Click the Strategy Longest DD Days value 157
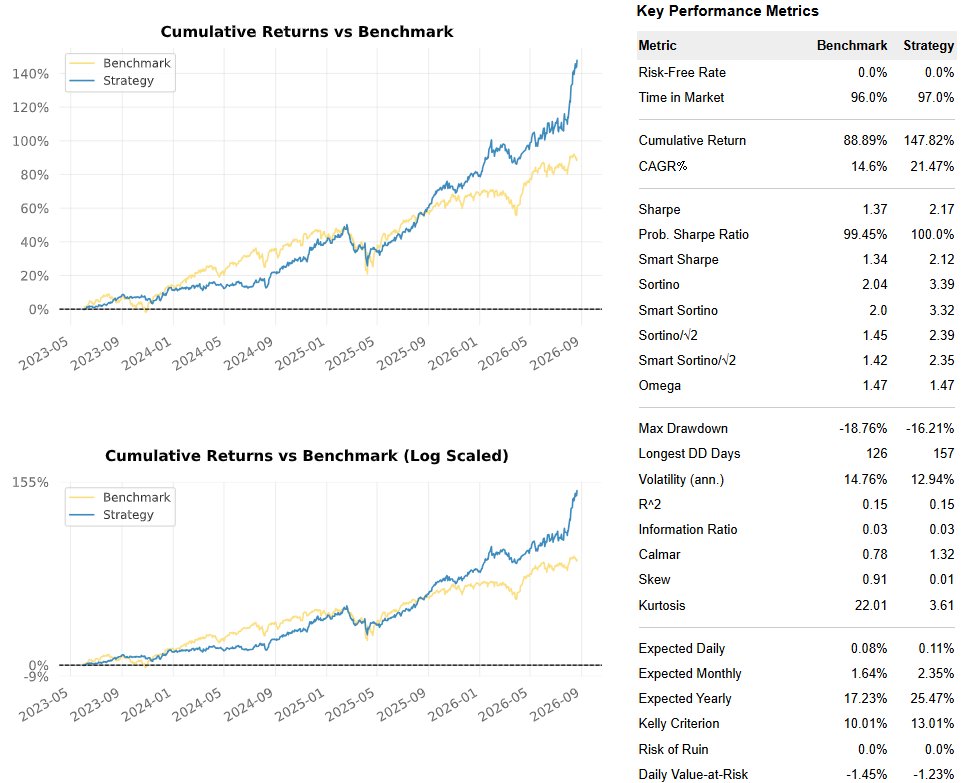The height and width of the screenshot is (783, 967). (x=943, y=454)
